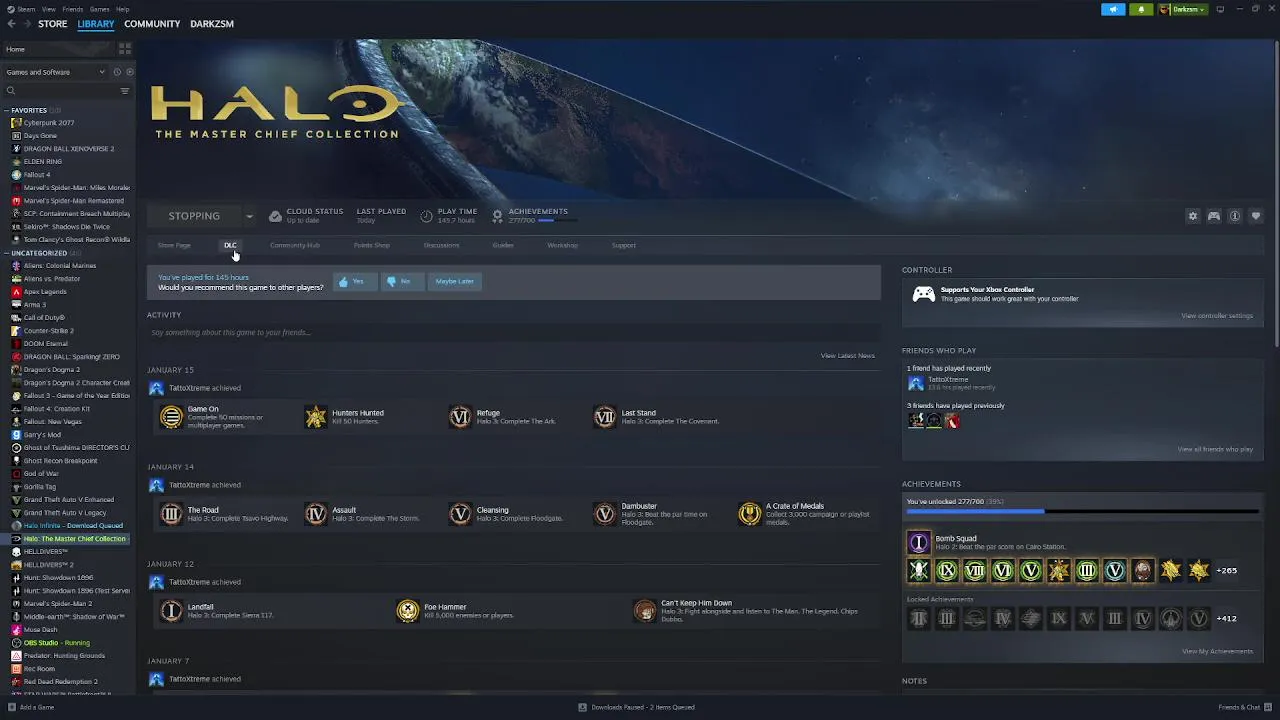Image resolution: width=1280 pixels, height=720 pixels.
Task: Open the Help menu
Action: pos(122,9)
